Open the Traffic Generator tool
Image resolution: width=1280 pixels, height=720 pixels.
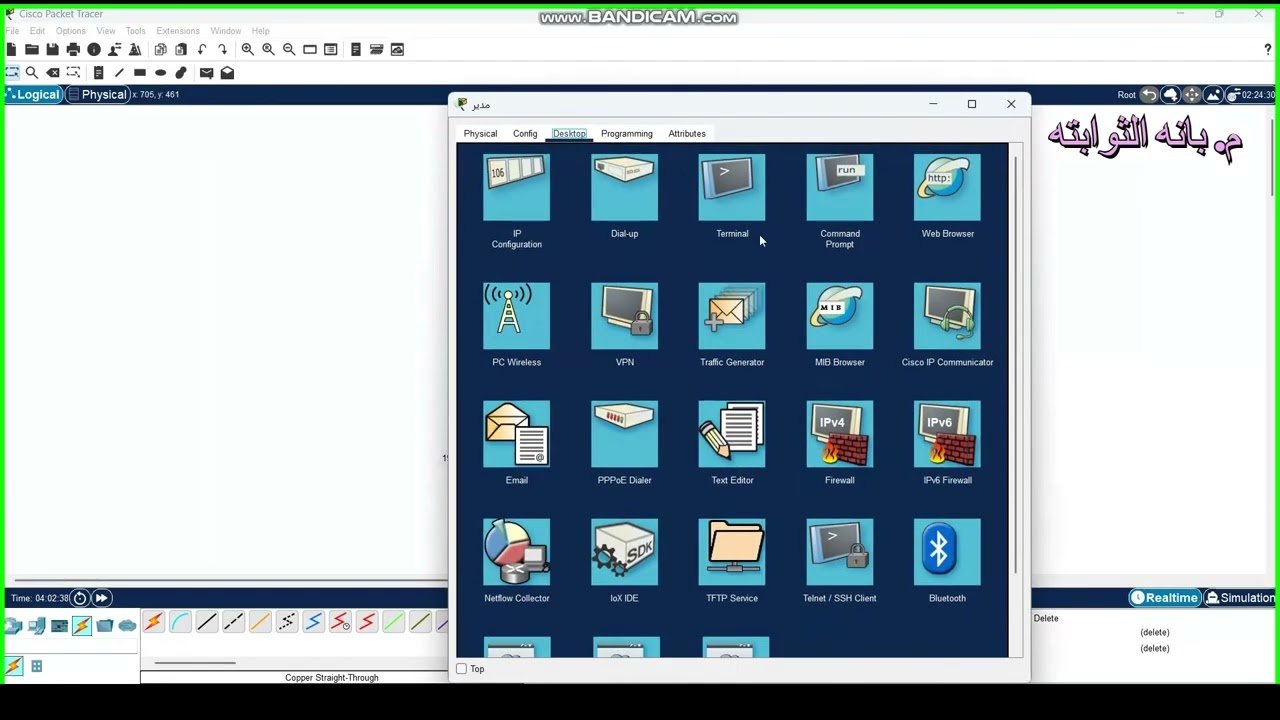[x=732, y=316]
